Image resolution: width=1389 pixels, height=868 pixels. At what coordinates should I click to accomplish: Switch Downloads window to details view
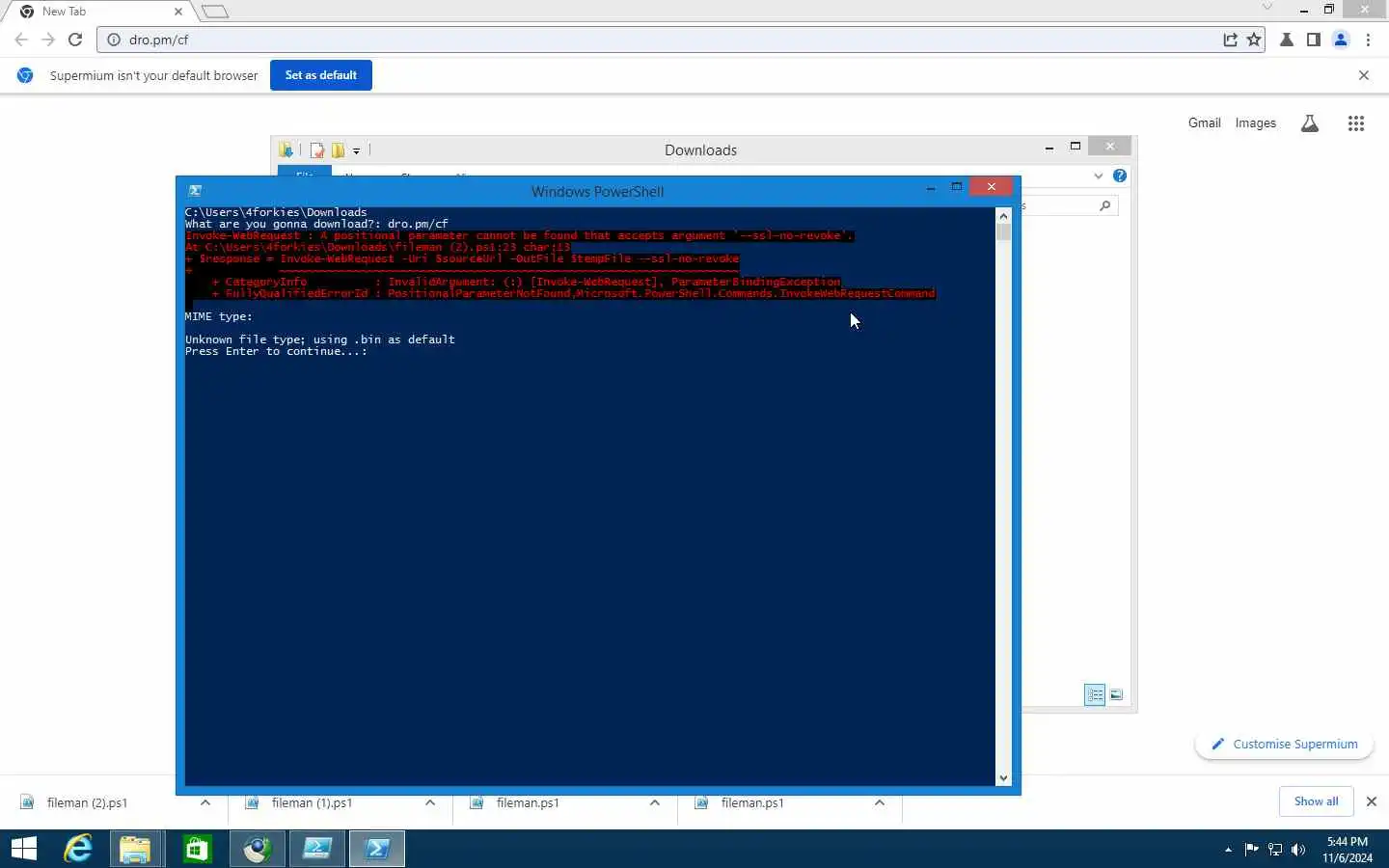1095,694
